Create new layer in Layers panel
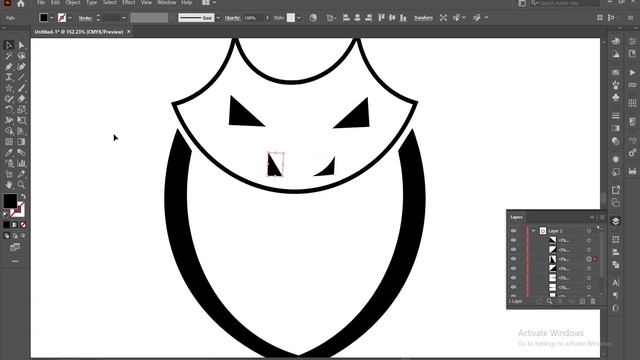The height and width of the screenshot is (360, 640). coord(582,301)
